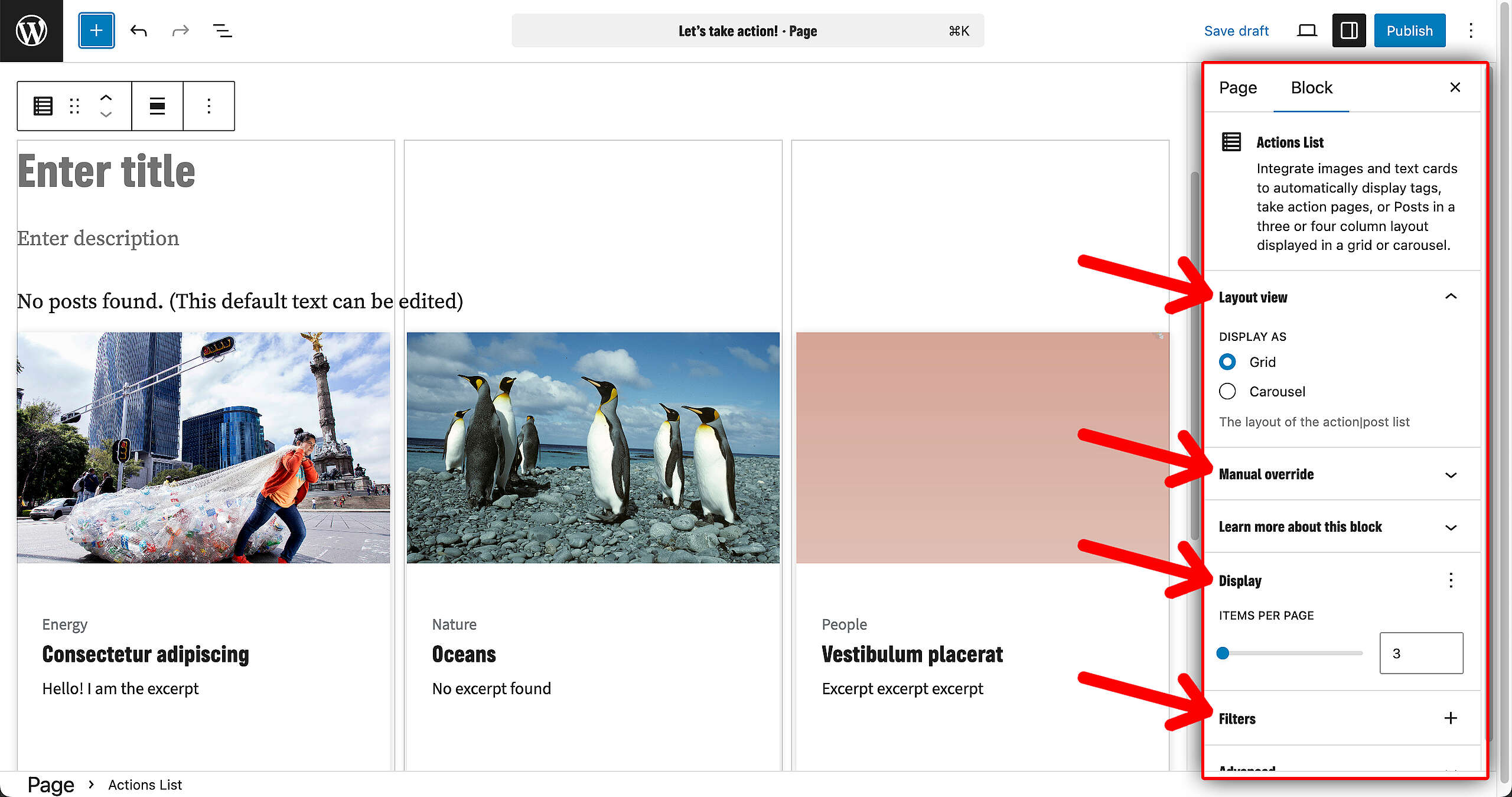Image resolution: width=1512 pixels, height=797 pixels.
Task: Select the penguins Oceans image
Action: (593, 448)
